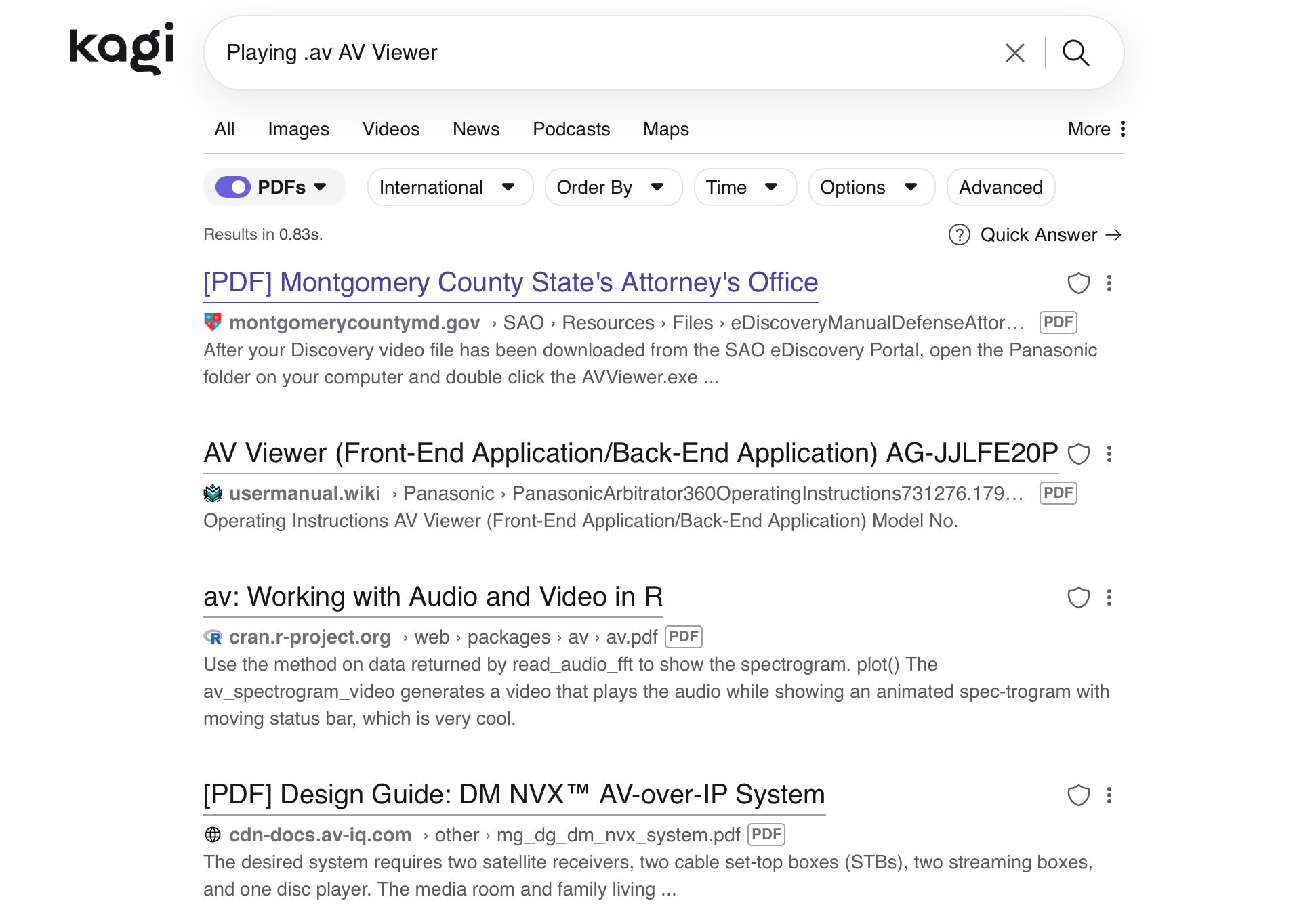Open 'av: Working with Audio and Video in R'
Image resolution: width=1316 pixels, height=905 pixels.
click(433, 597)
